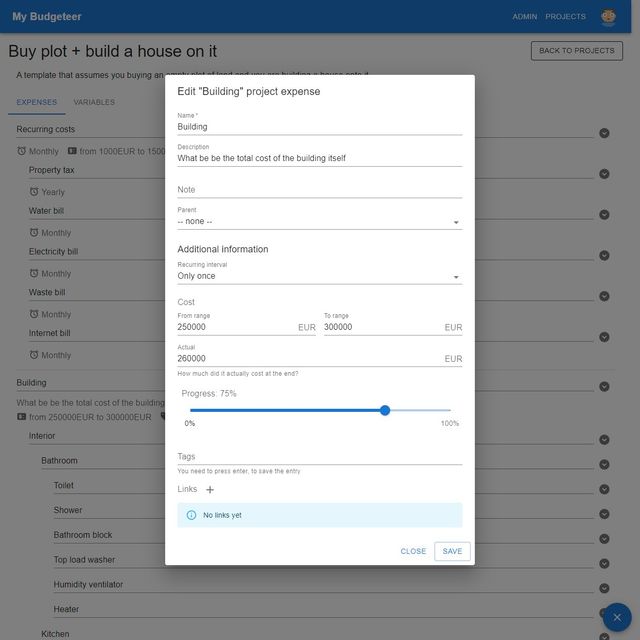The image size is (640, 640).
Task: Click "Progress: 75%" label
Action: [x=209, y=393]
